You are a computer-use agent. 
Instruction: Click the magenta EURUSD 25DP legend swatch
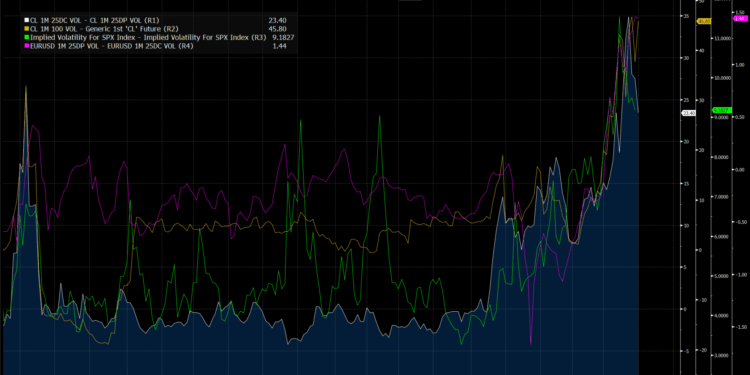[26, 46]
